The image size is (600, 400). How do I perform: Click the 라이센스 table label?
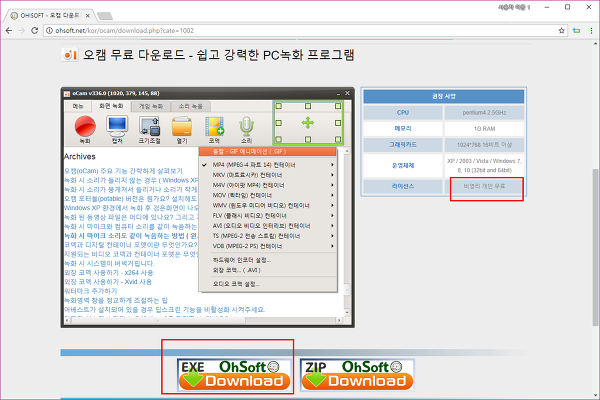click(403, 186)
